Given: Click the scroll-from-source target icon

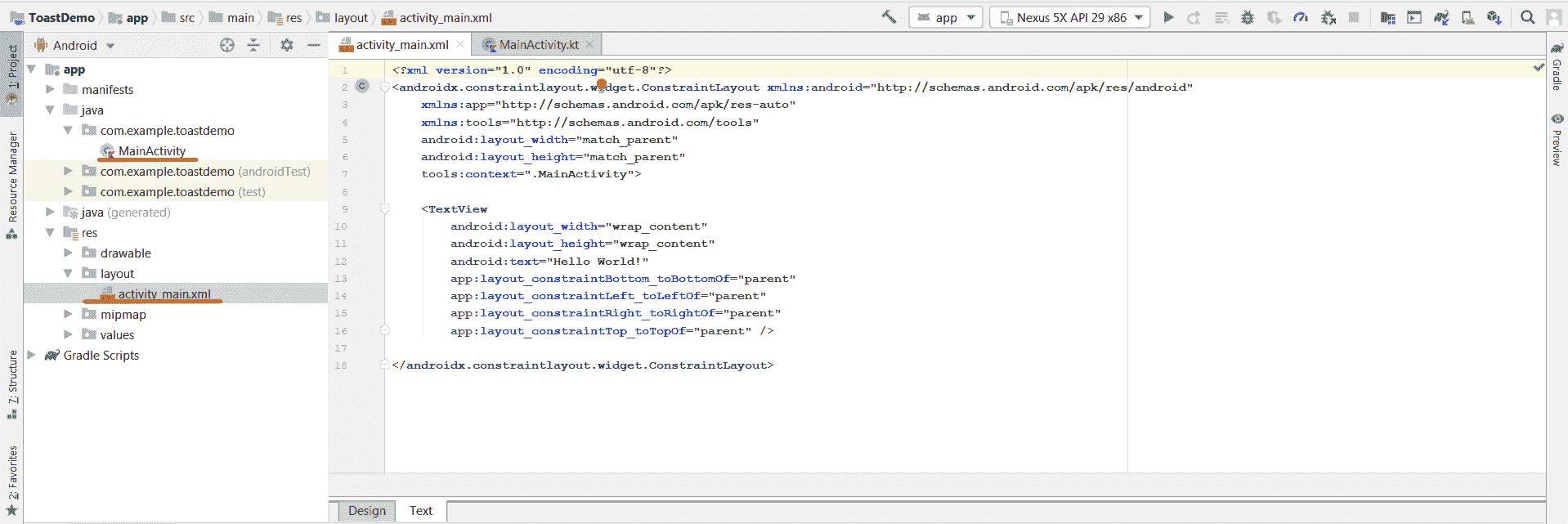Looking at the screenshot, I should tap(227, 46).
